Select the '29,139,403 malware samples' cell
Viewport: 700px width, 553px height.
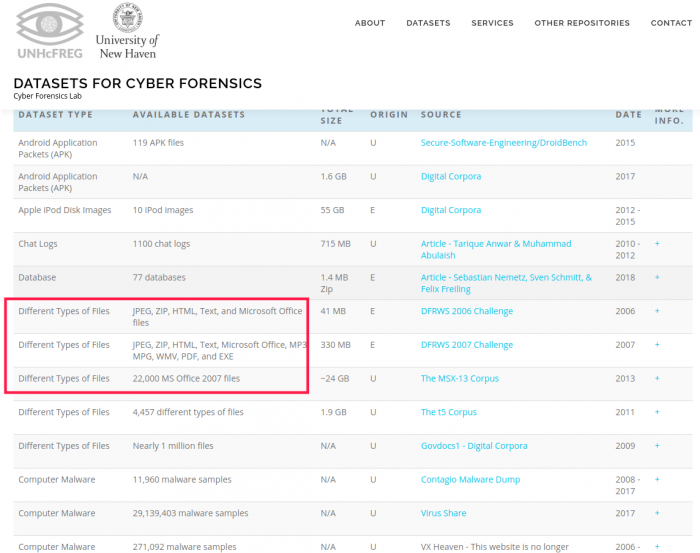(x=190, y=513)
